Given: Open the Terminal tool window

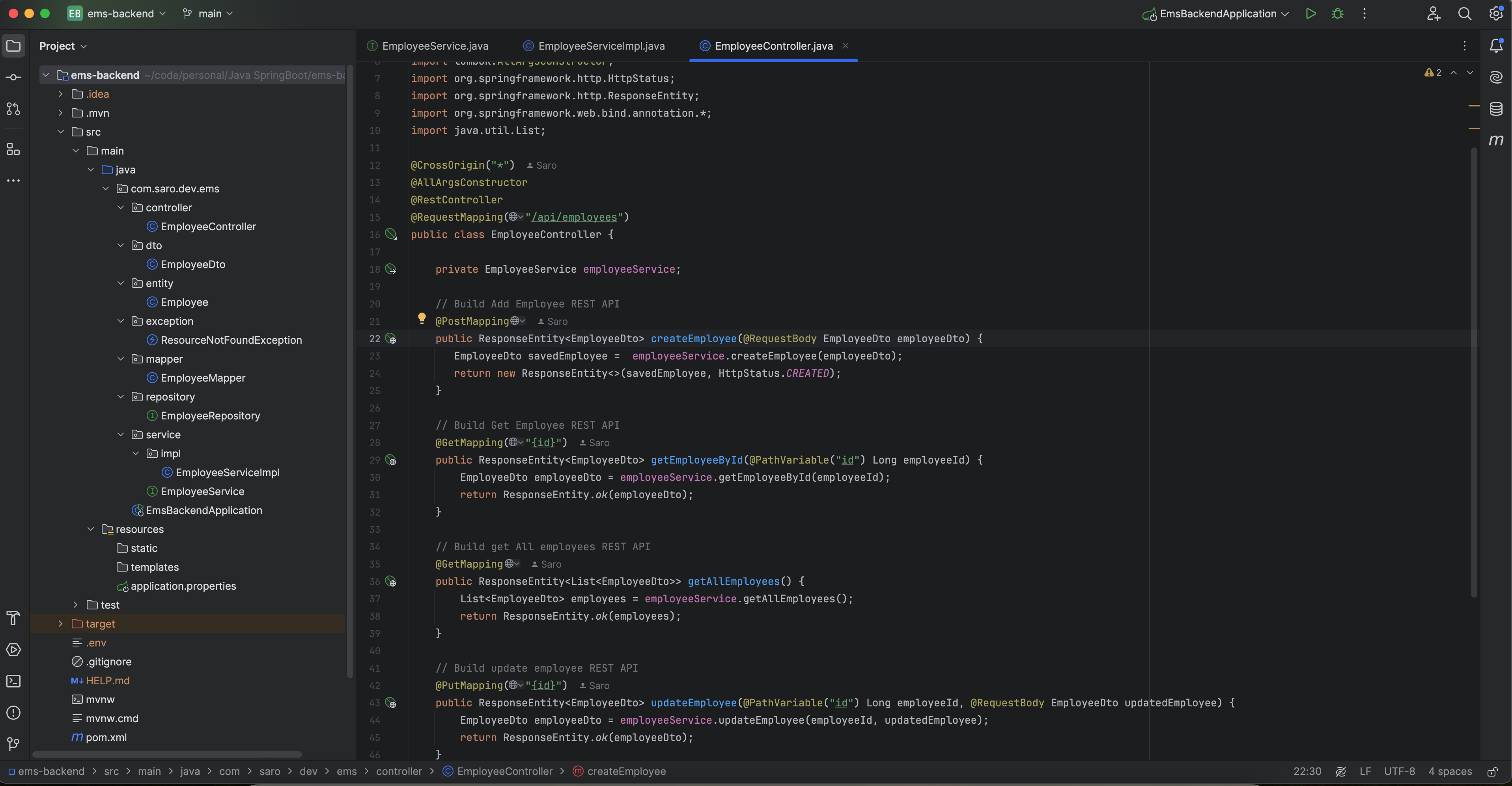Looking at the screenshot, I should pos(13,681).
